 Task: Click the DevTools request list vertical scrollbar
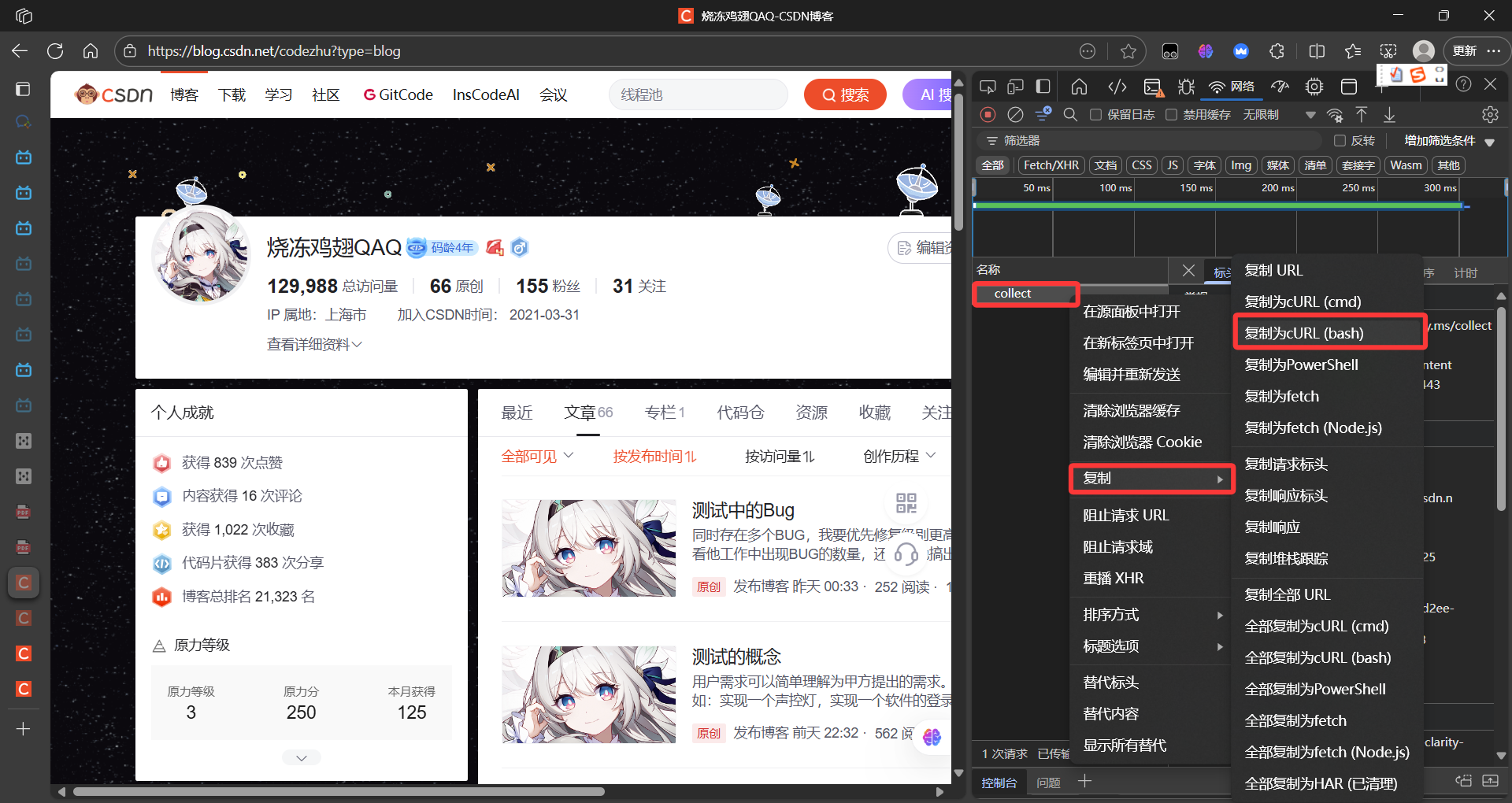click(x=1501, y=409)
